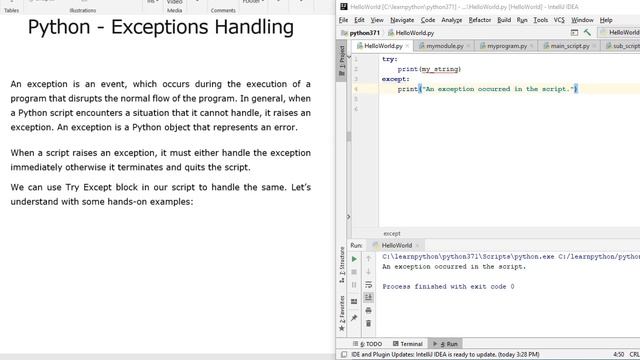The height and width of the screenshot is (360, 640).
Task: Open the Edit menu in IntelliJ
Action: click(359, 20)
